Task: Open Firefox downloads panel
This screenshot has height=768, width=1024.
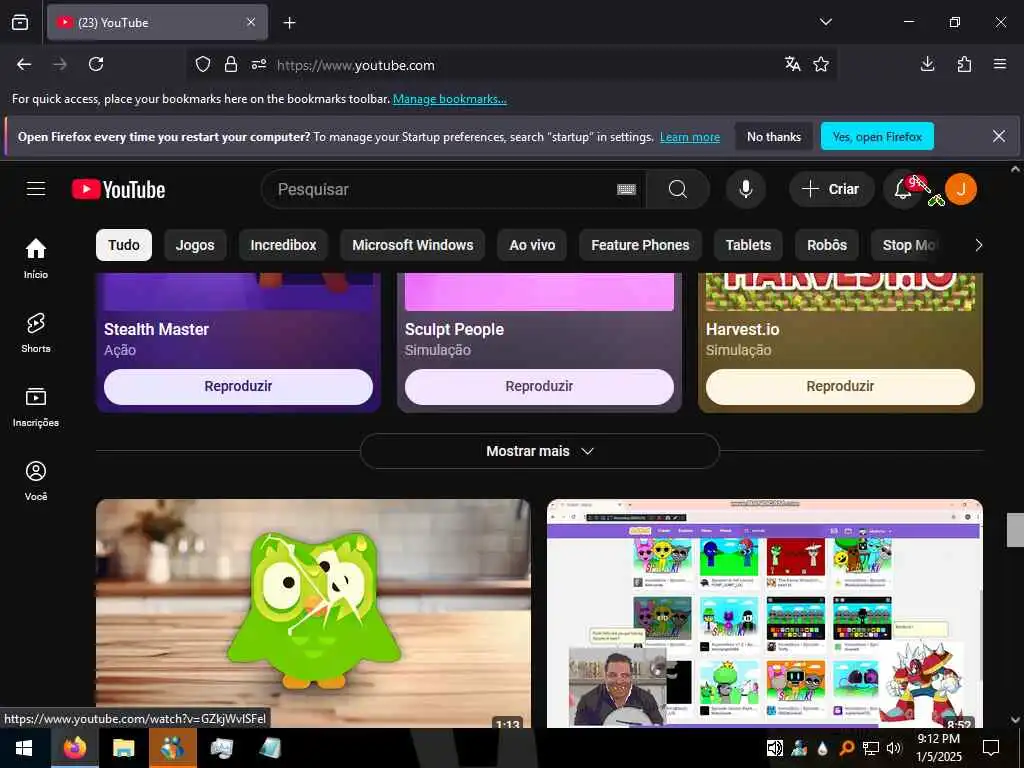Action: tap(927, 64)
